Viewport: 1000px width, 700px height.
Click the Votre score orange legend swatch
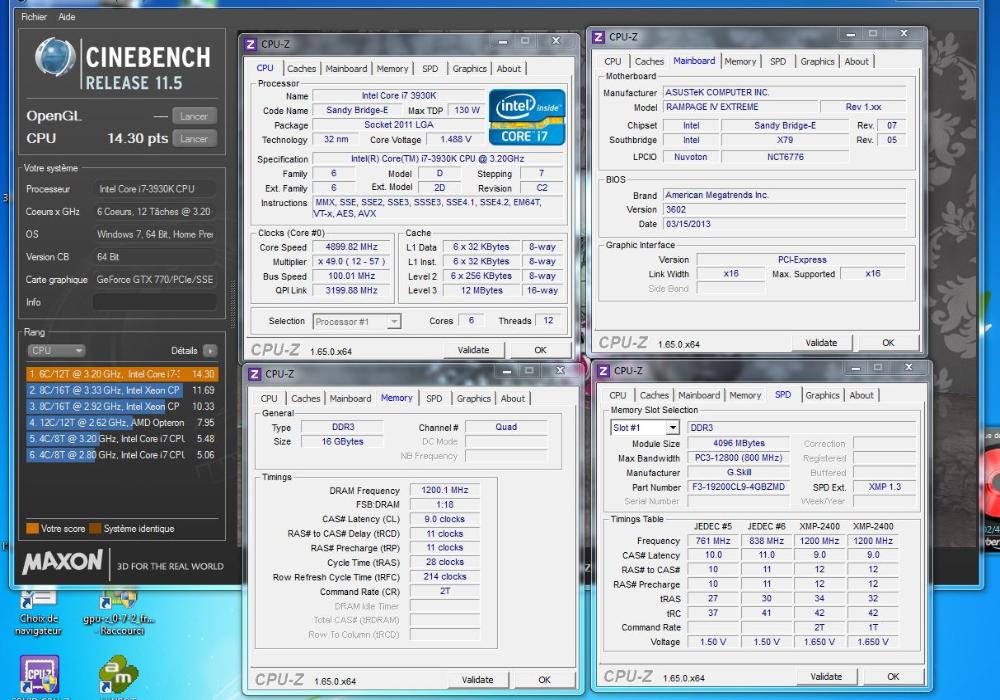33,529
